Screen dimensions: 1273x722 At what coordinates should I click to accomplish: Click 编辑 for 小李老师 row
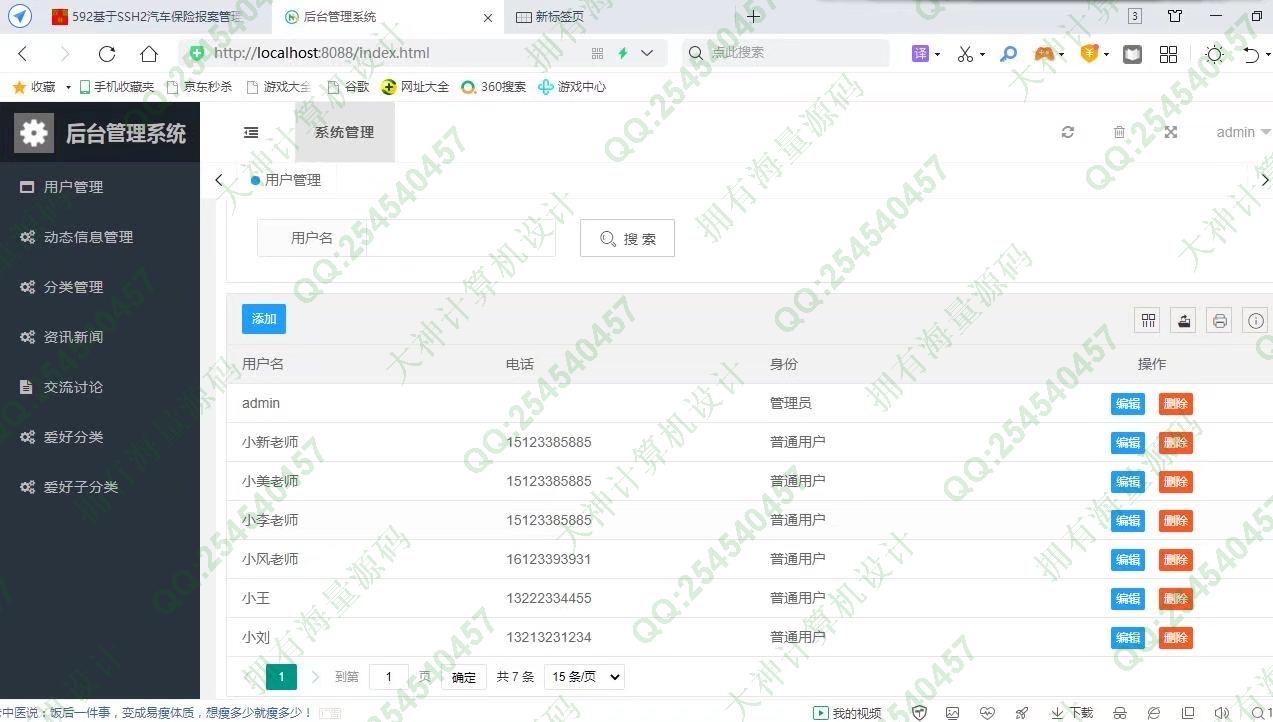[1128, 521]
